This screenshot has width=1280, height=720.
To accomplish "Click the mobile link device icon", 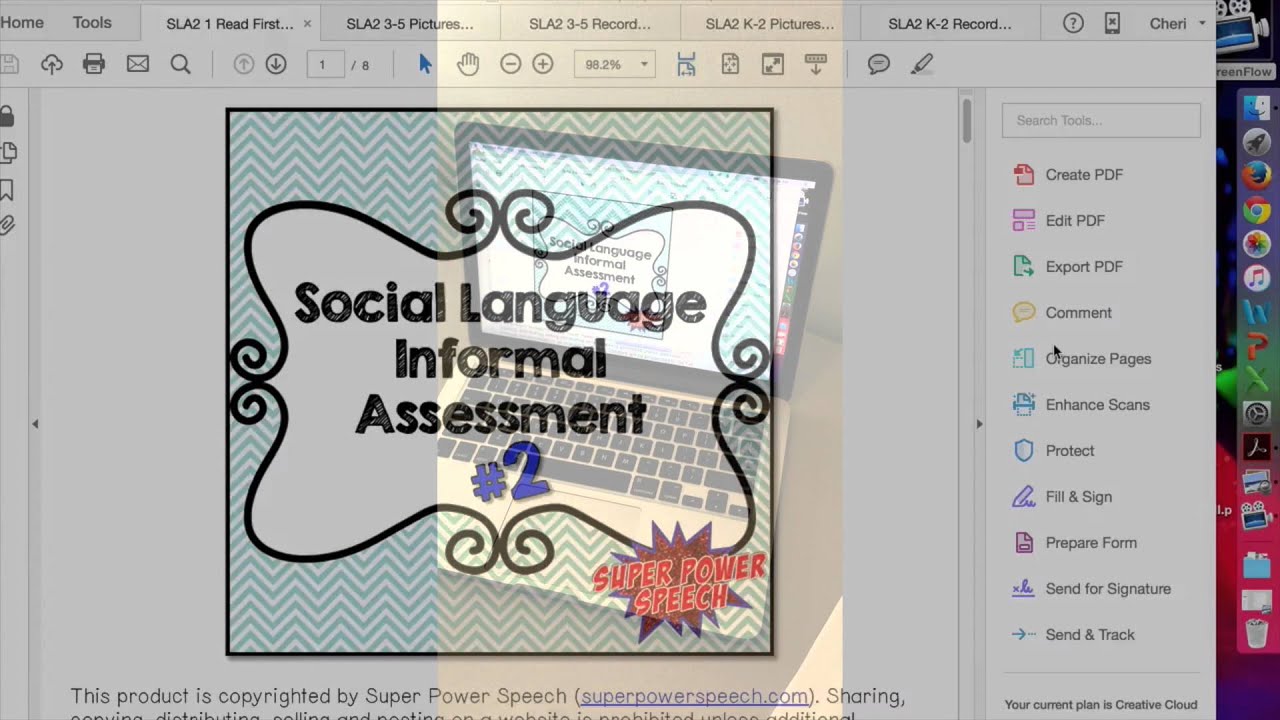I will (x=1112, y=23).
